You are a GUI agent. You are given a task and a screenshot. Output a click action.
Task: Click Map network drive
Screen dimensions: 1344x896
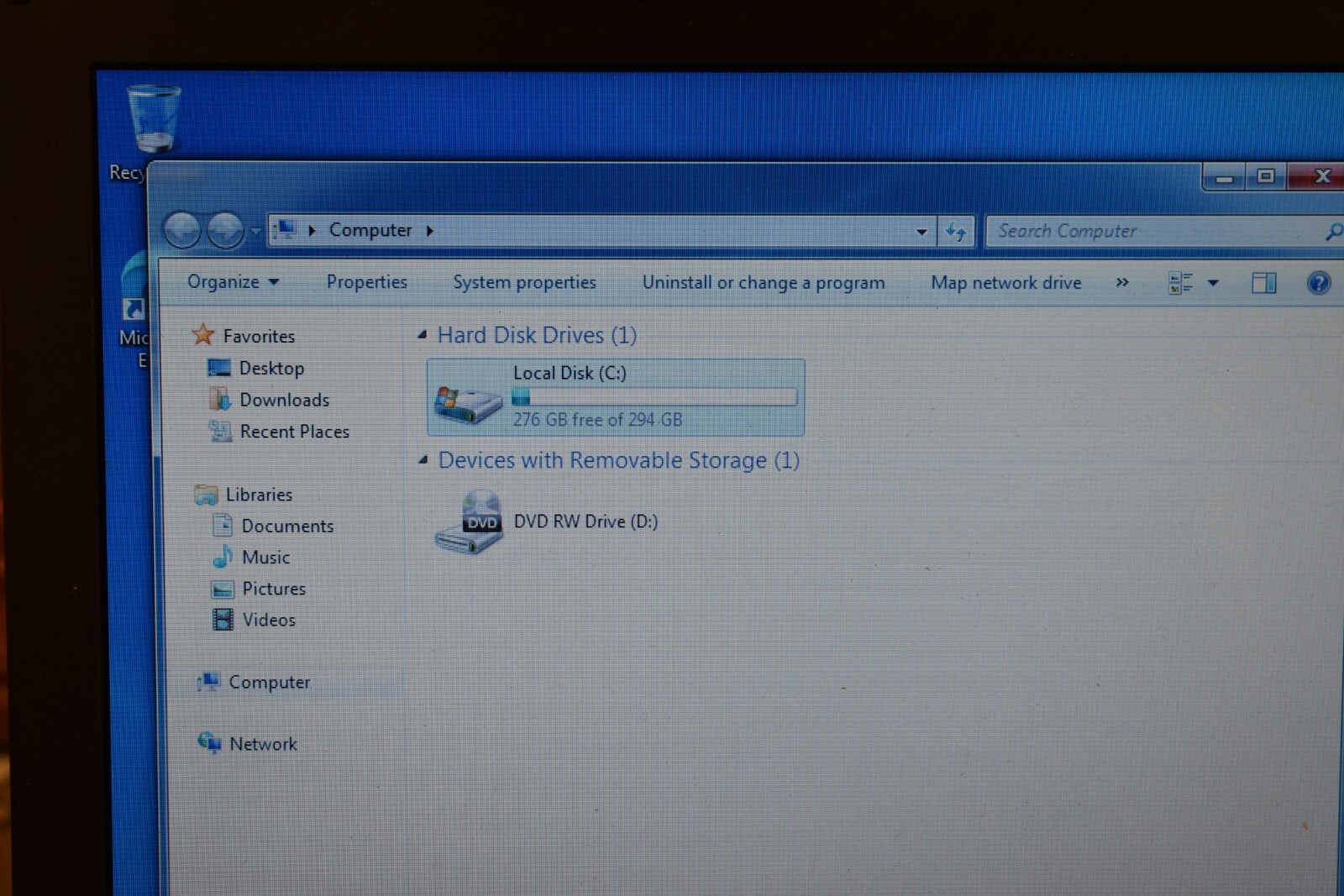point(1006,283)
